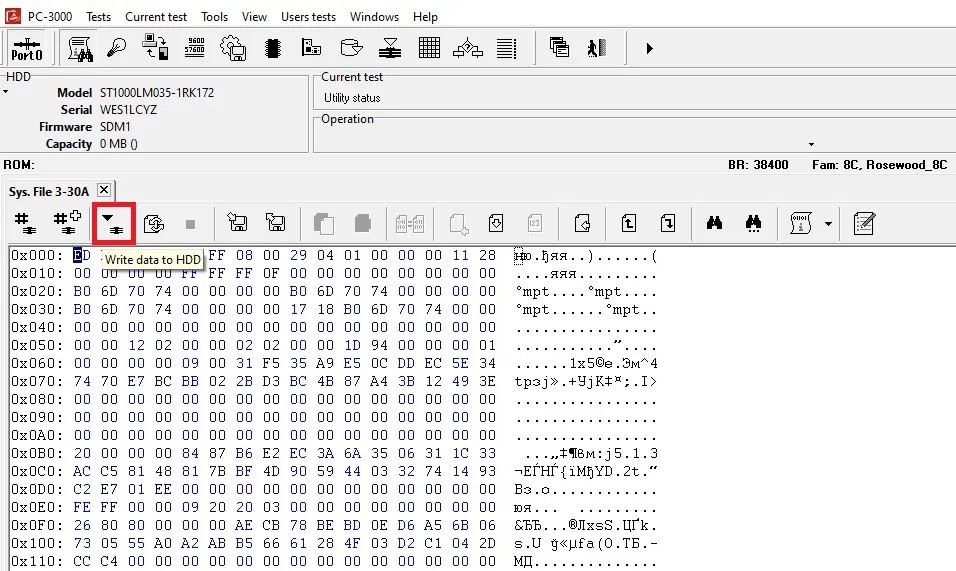Image resolution: width=956 pixels, height=571 pixels.
Task: Click the exit running-man icon
Action: 597,47
